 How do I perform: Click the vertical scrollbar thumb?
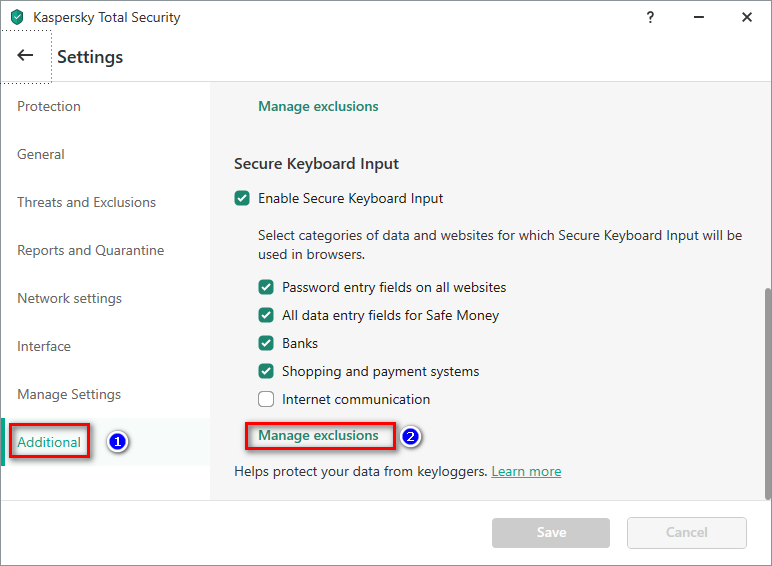click(768, 394)
